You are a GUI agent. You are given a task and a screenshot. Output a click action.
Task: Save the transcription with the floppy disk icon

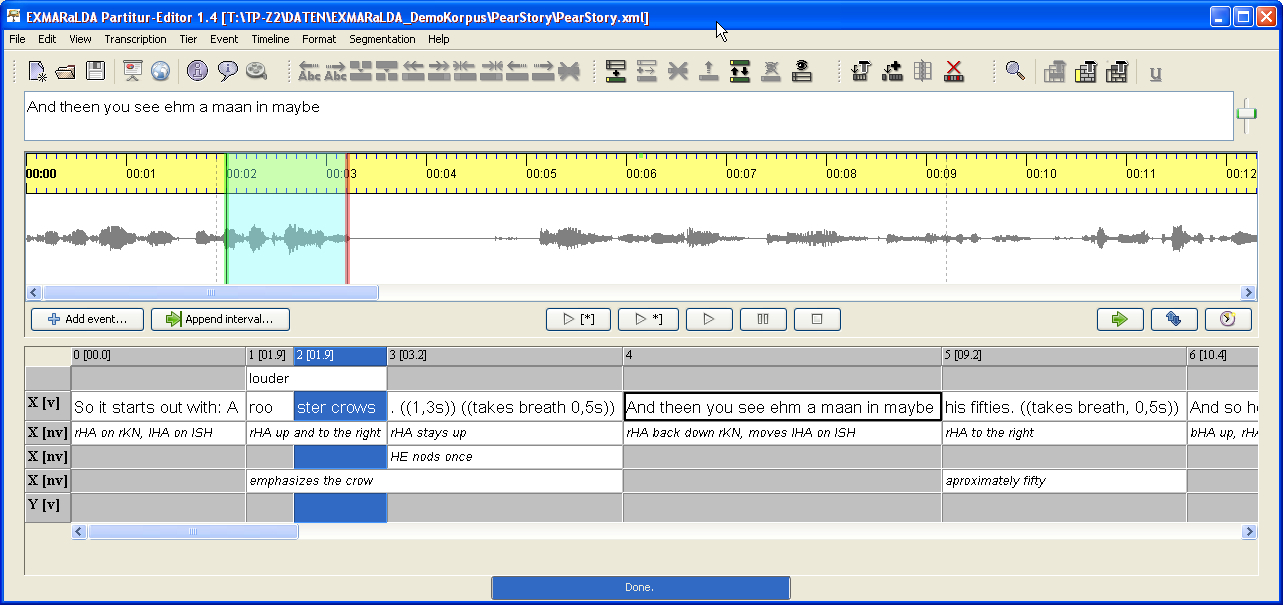[x=95, y=71]
